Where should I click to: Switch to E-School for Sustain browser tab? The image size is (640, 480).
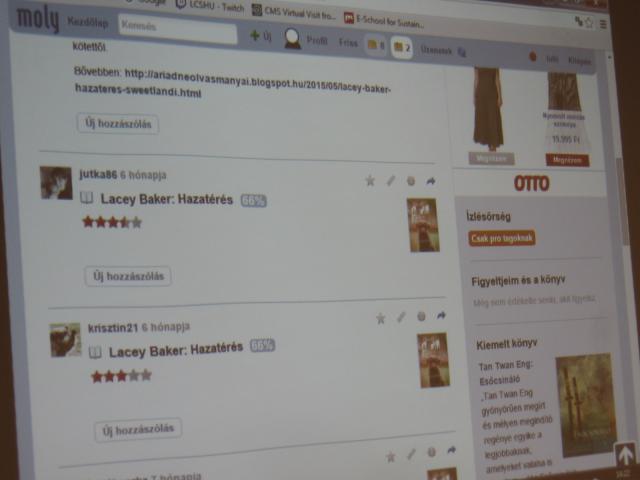pyautogui.click(x=384, y=20)
